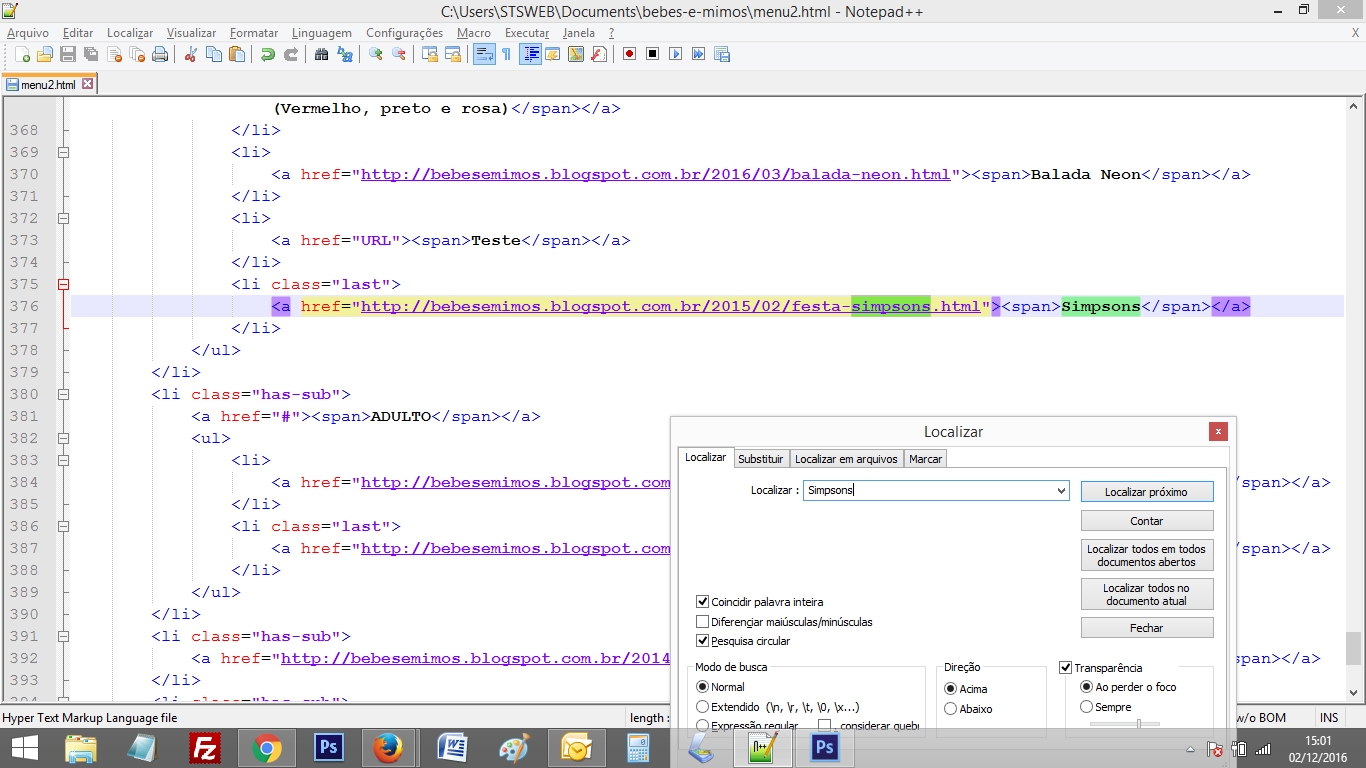Save the current file via toolbar
Viewport: 1366px width, 768px height.
point(68,54)
